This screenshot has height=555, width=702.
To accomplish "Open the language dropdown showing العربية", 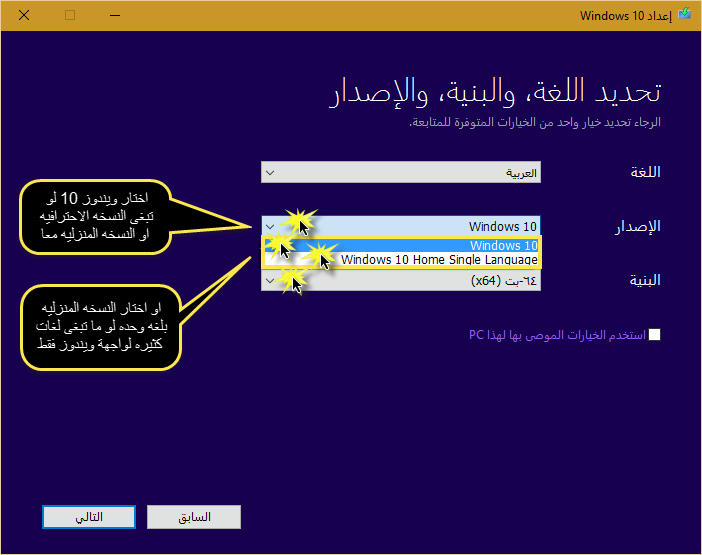I will tap(401, 172).
